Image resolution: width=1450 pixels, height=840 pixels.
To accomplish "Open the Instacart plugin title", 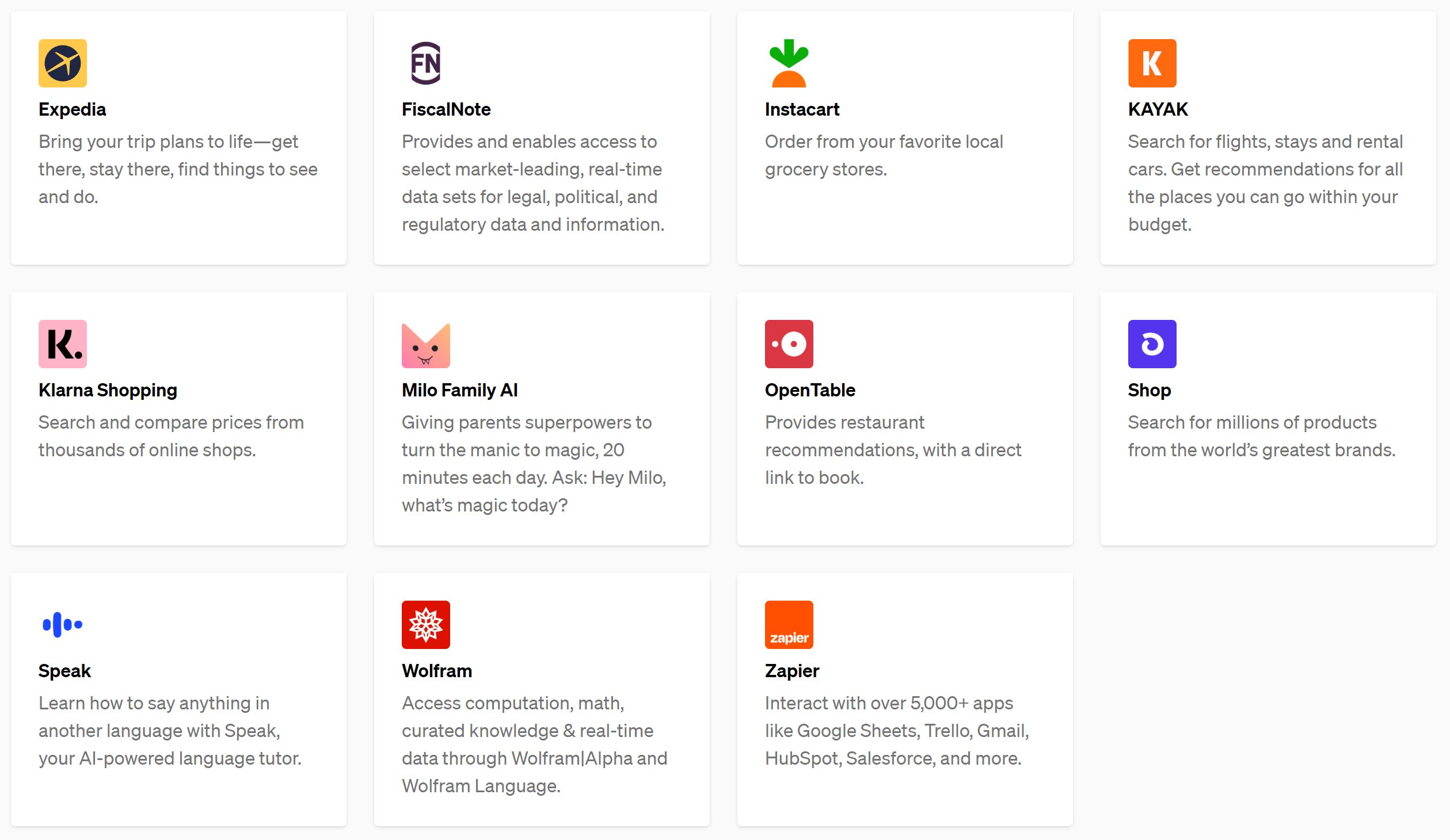I will [x=802, y=109].
